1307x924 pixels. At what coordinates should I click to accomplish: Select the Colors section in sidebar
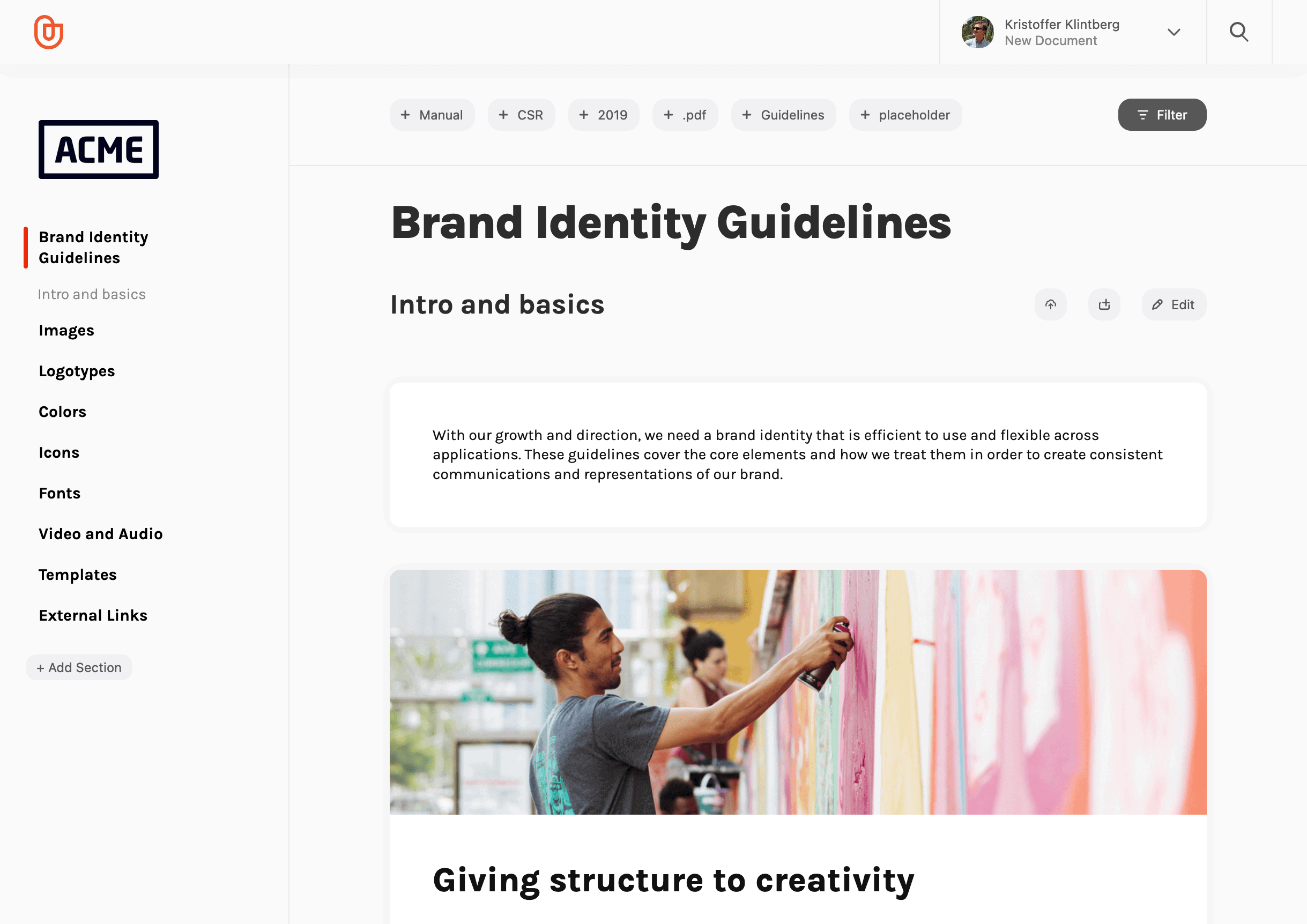click(x=62, y=411)
